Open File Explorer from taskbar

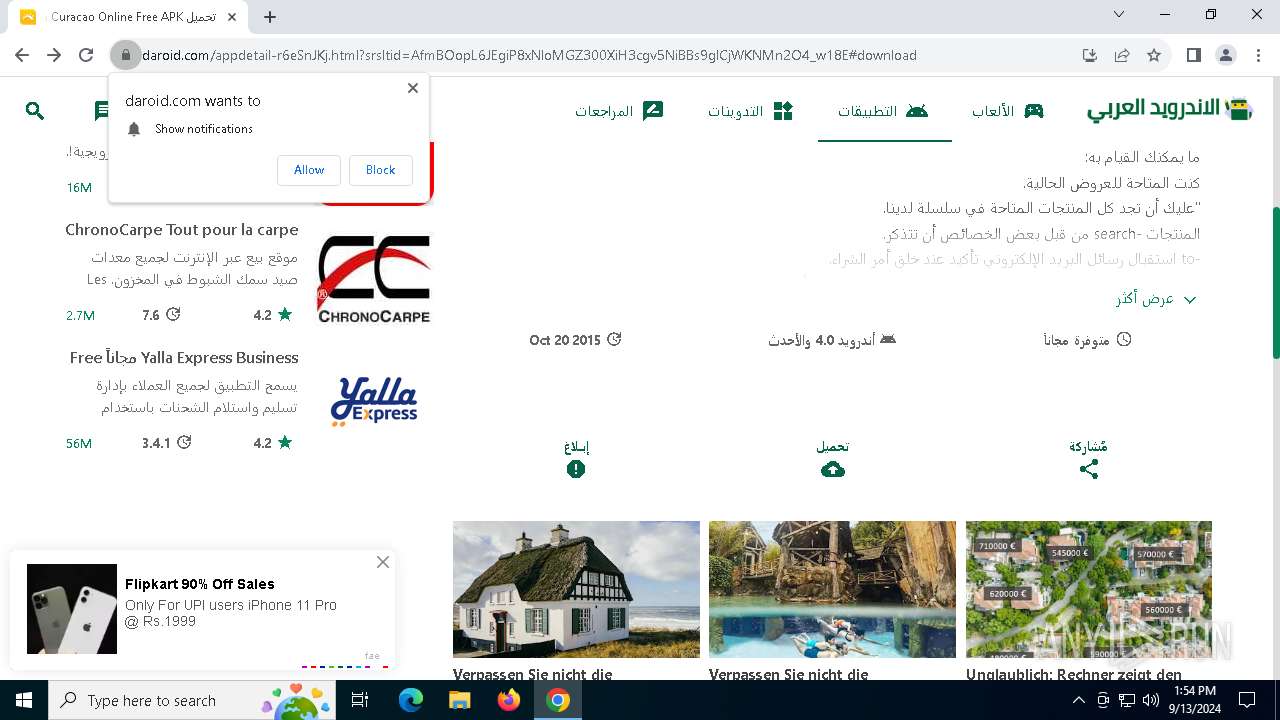click(460, 700)
